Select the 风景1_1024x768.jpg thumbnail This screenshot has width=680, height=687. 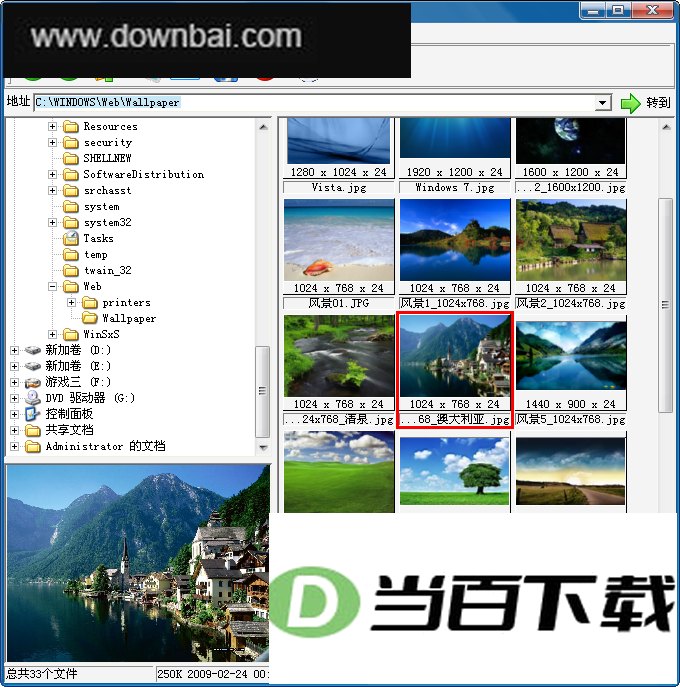point(455,240)
